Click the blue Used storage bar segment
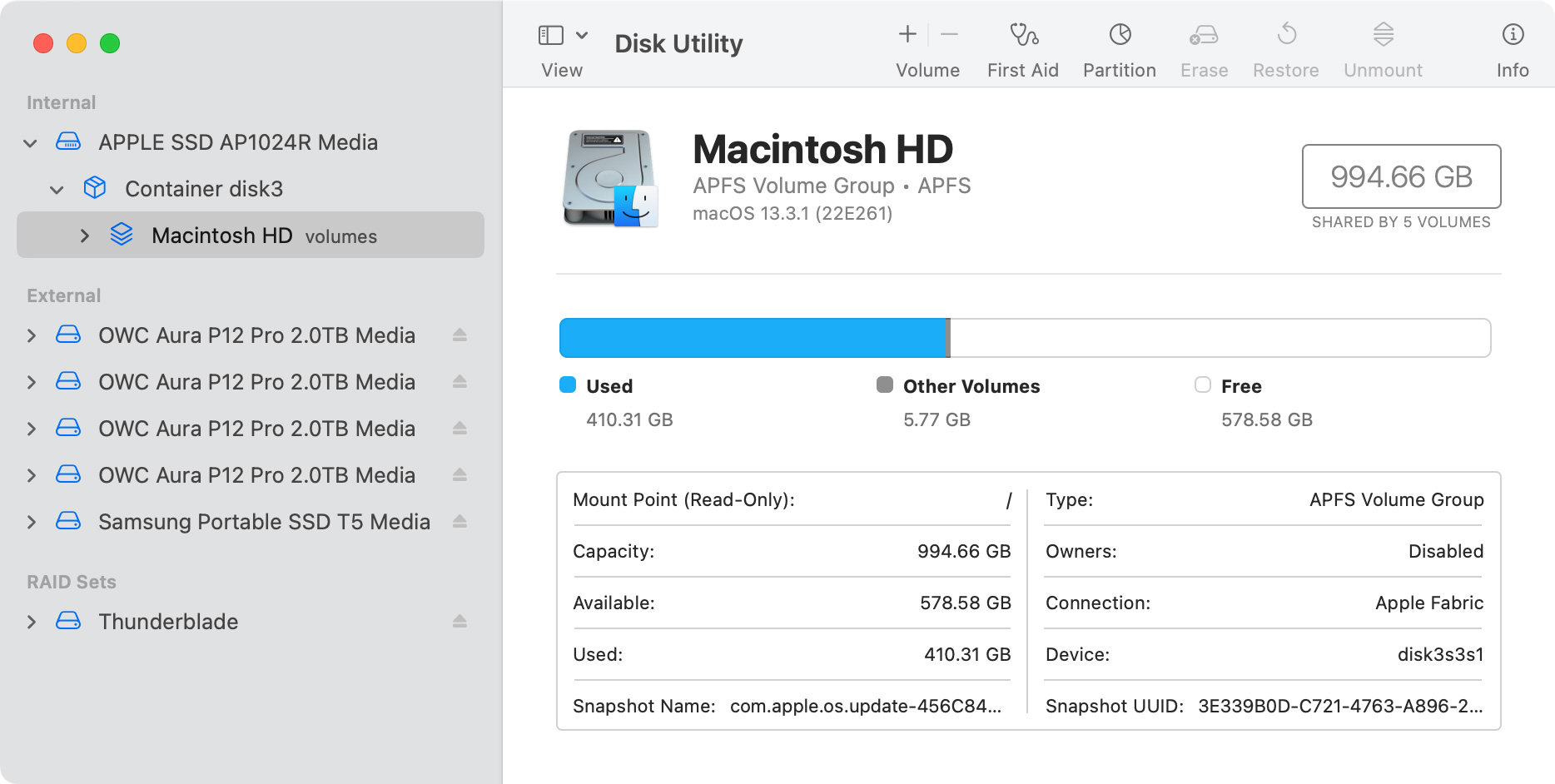This screenshot has height=784, width=1555. [x=753, y=338]
